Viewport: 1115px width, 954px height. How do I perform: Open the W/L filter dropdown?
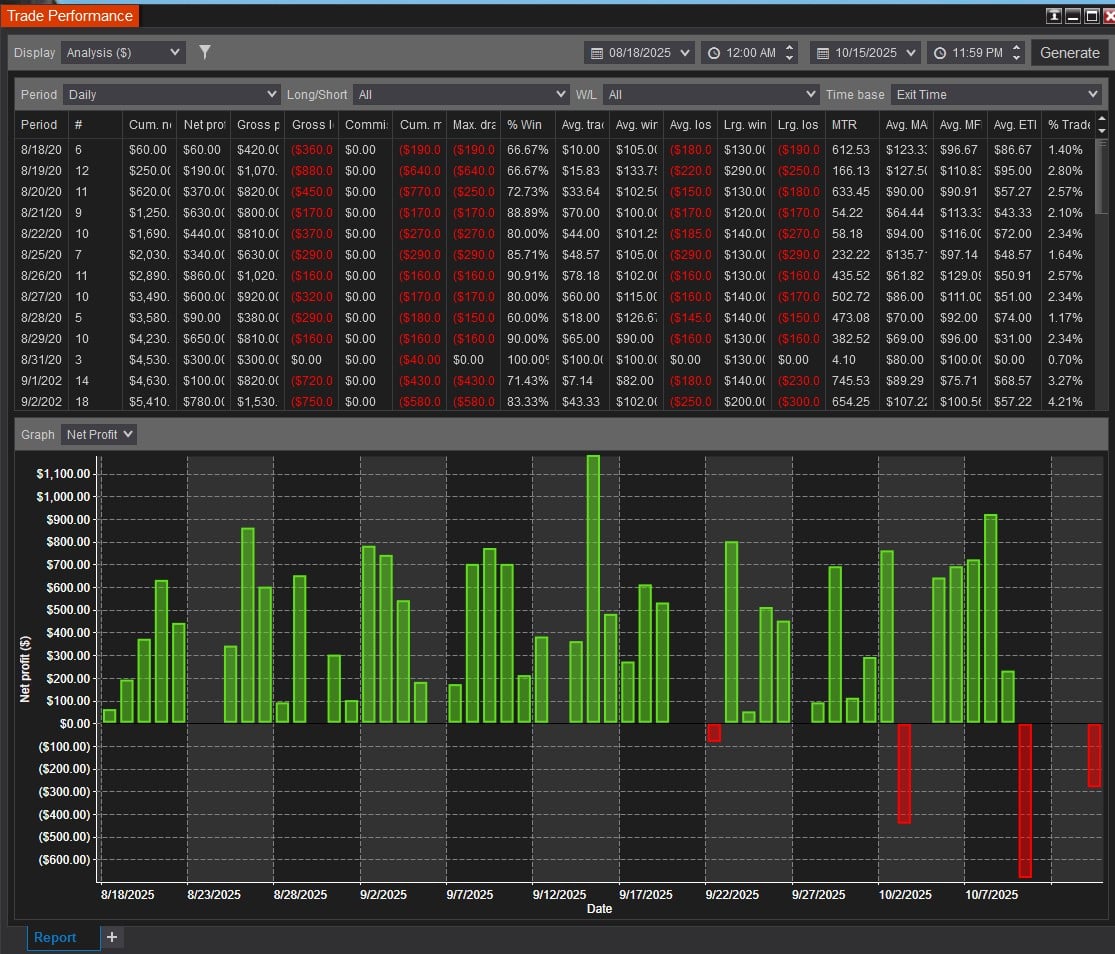pos(711,94)
